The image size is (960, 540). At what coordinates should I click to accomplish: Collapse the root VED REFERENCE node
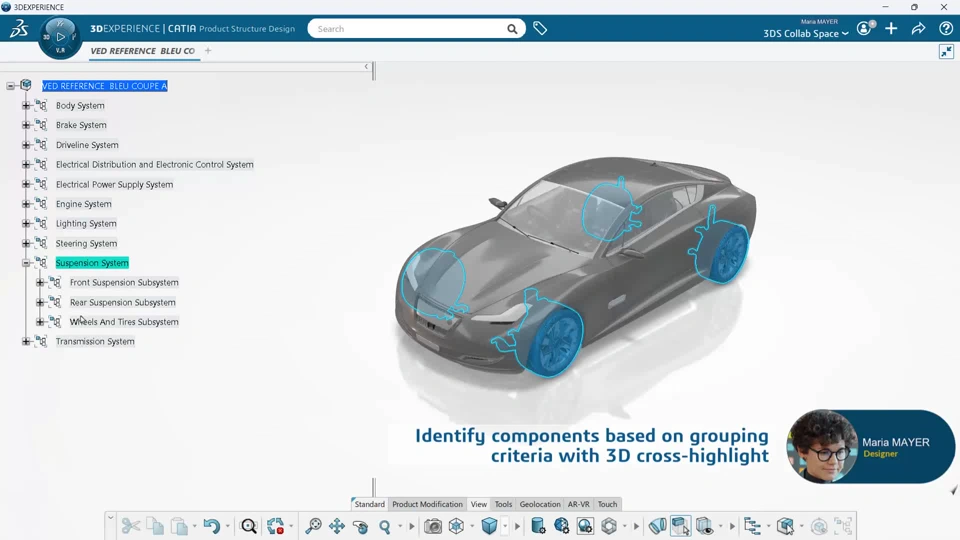point(10,86)
